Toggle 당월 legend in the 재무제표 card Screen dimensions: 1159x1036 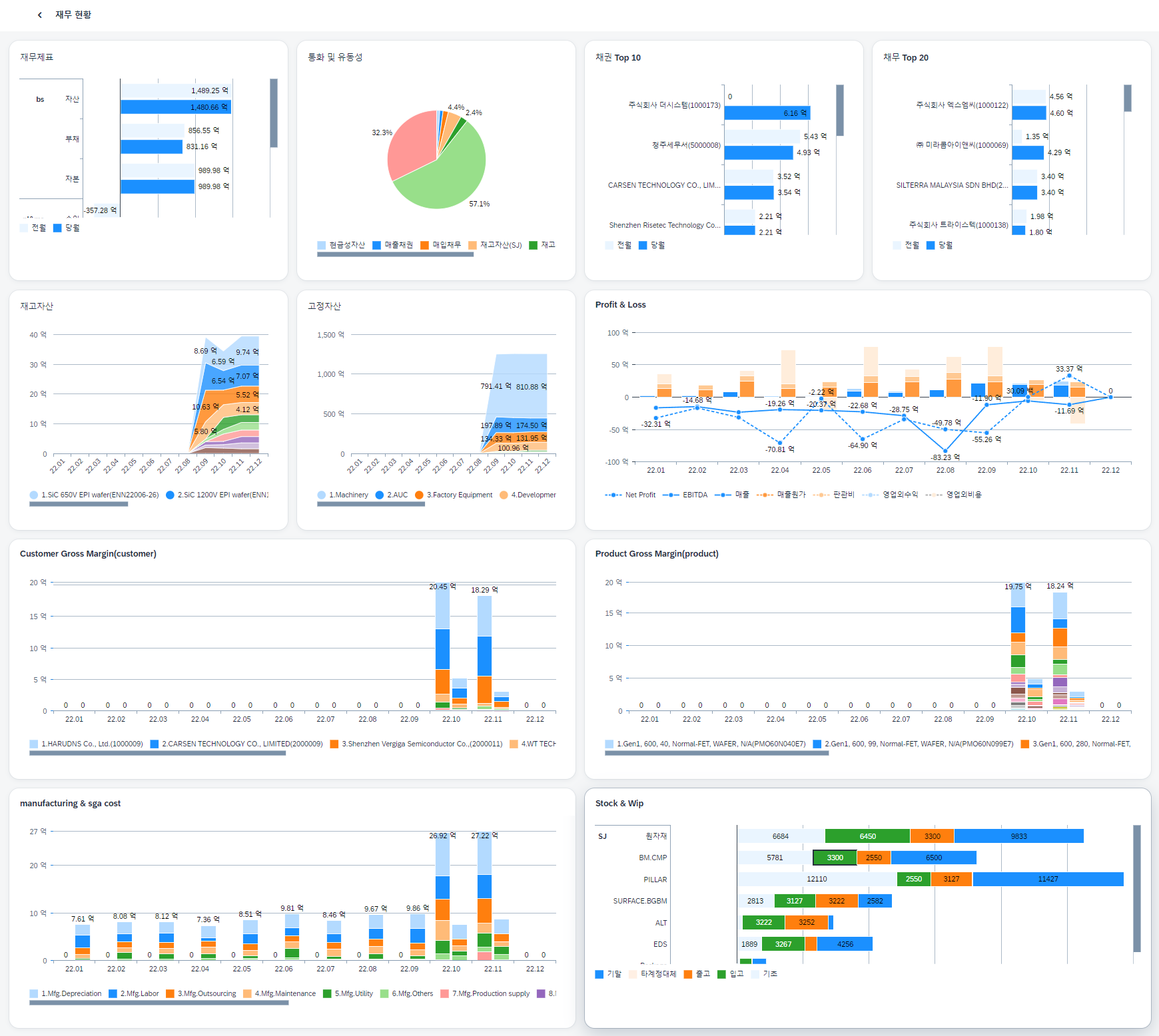pos(67,228)
